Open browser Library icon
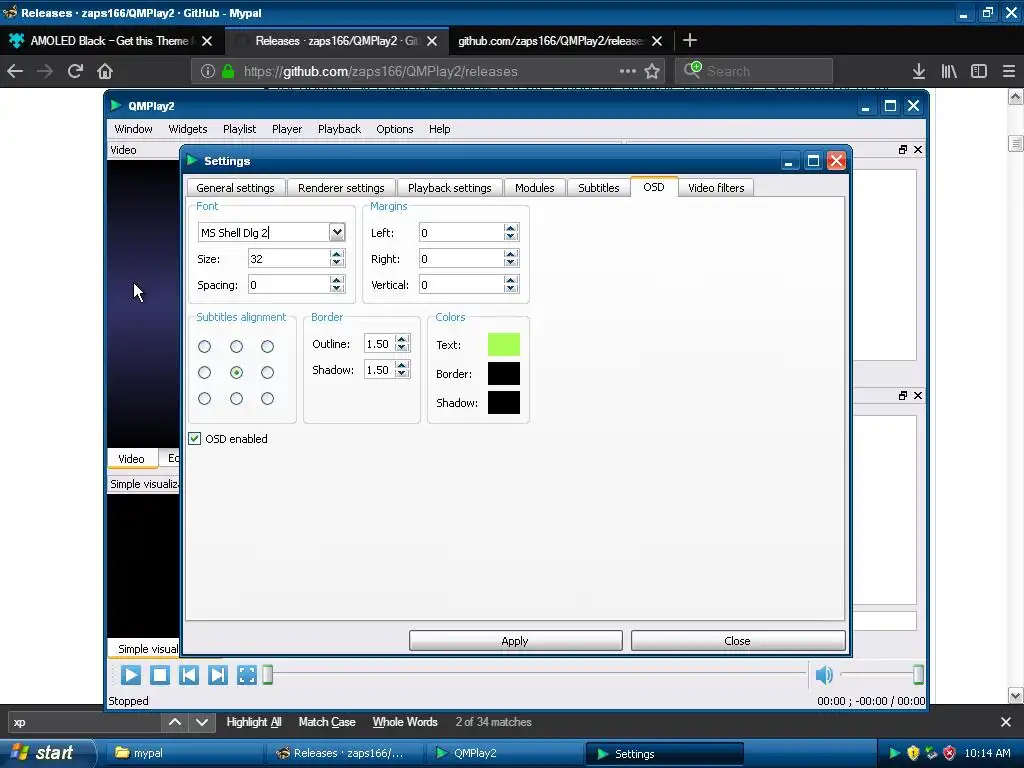Screen dimensions: 1024x768 pyautogui.click(x=949, y=71)
